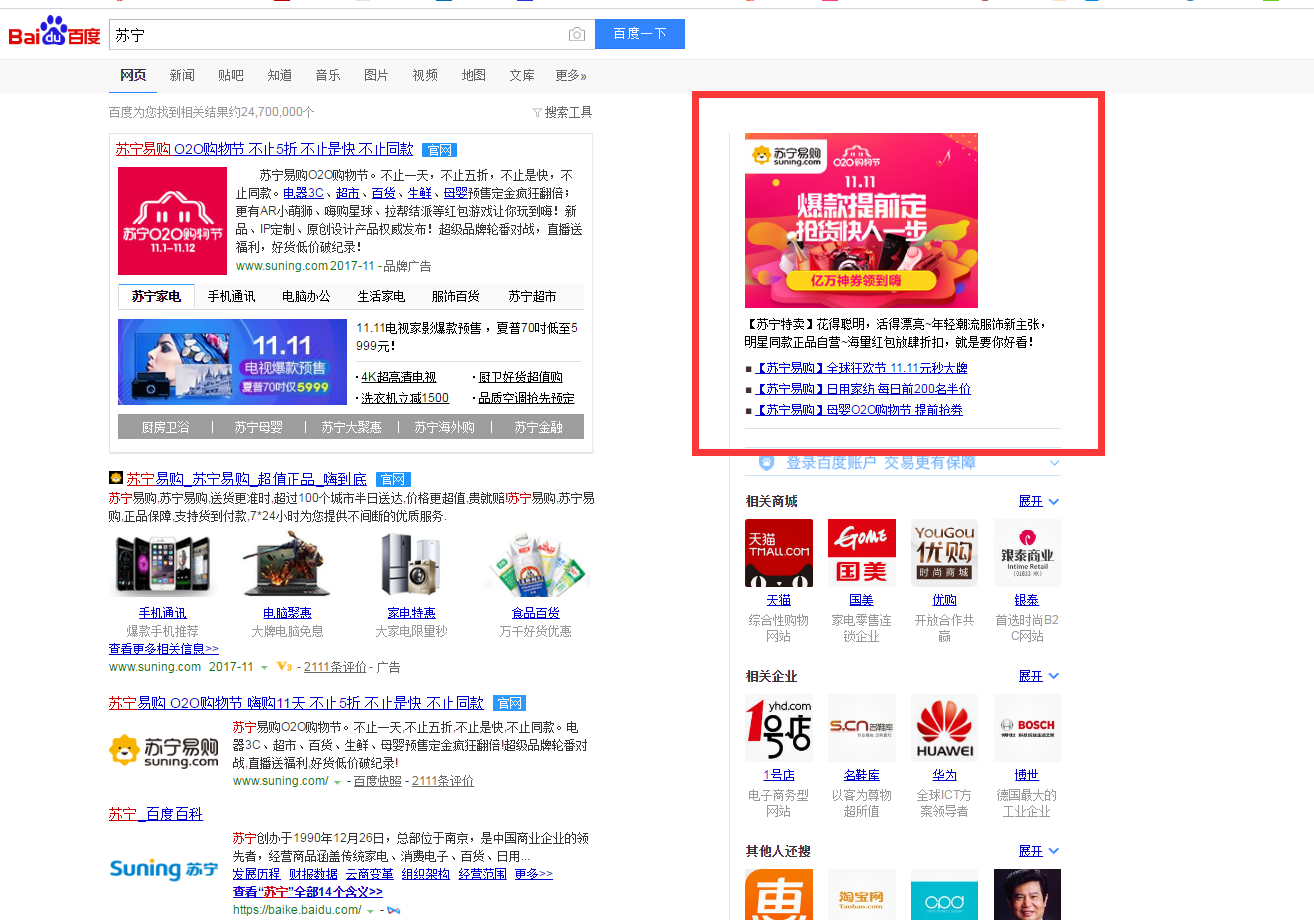This screenshot has width=1314, height=920.
Task: Switch to the 图片 tab
Action: pos(376,75)
